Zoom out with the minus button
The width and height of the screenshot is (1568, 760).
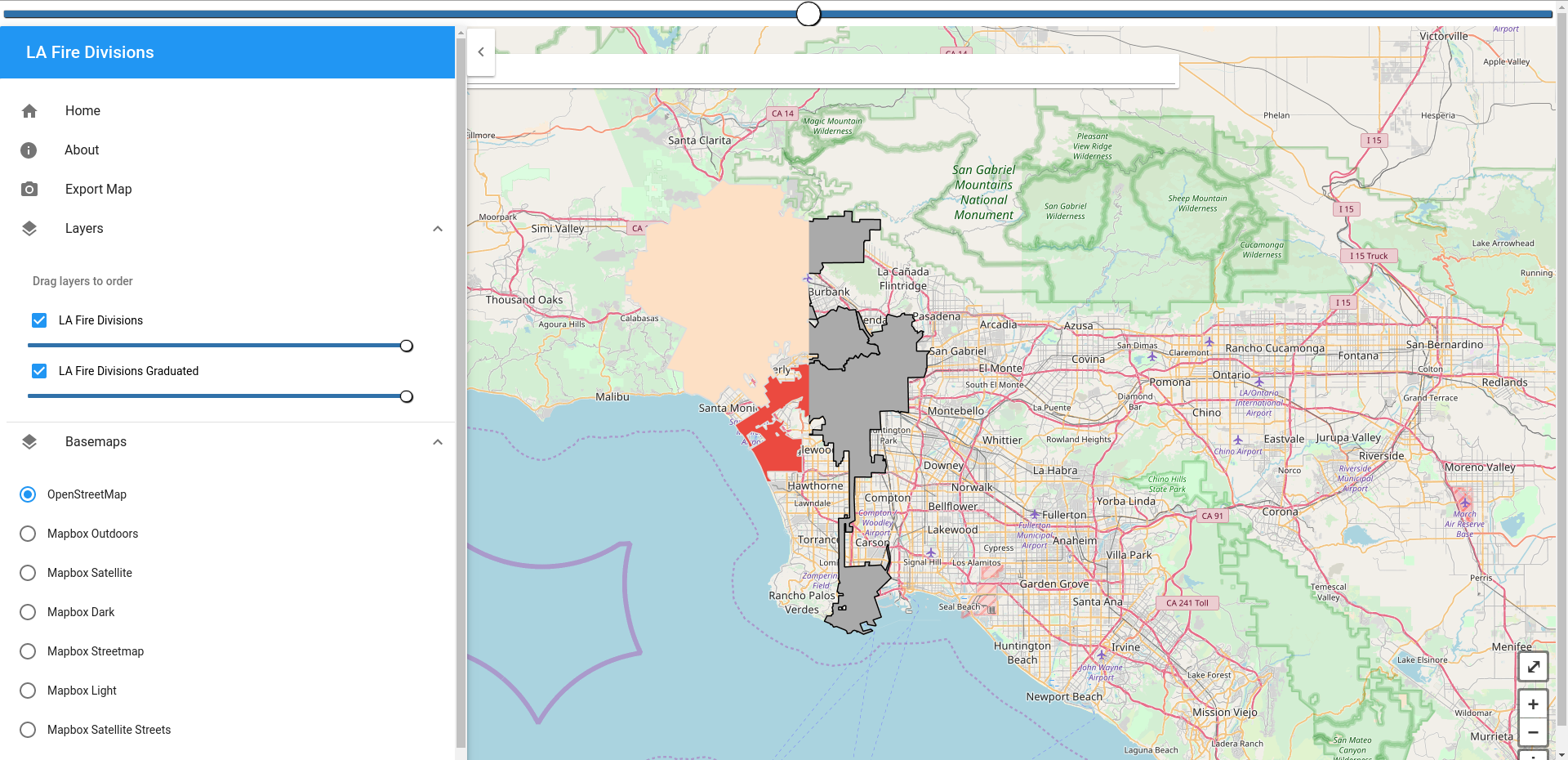(x=1533, y=733)
